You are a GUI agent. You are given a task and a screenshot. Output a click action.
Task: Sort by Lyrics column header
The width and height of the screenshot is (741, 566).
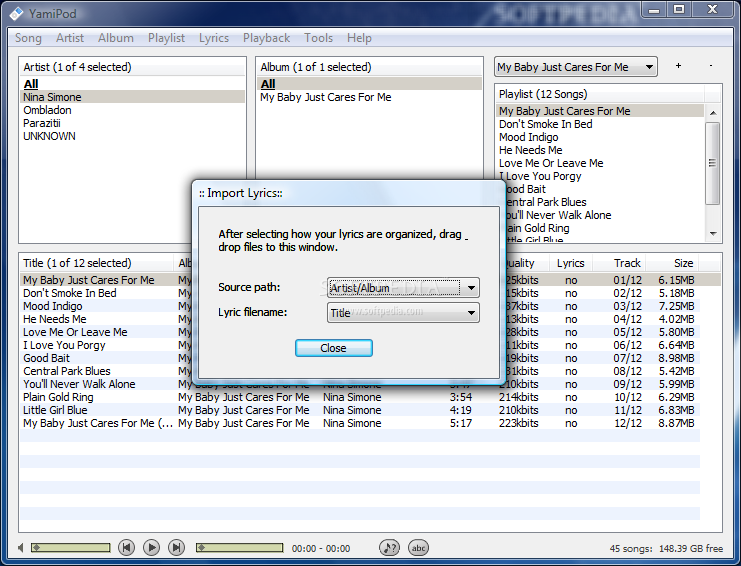click(x=570, y=263)
